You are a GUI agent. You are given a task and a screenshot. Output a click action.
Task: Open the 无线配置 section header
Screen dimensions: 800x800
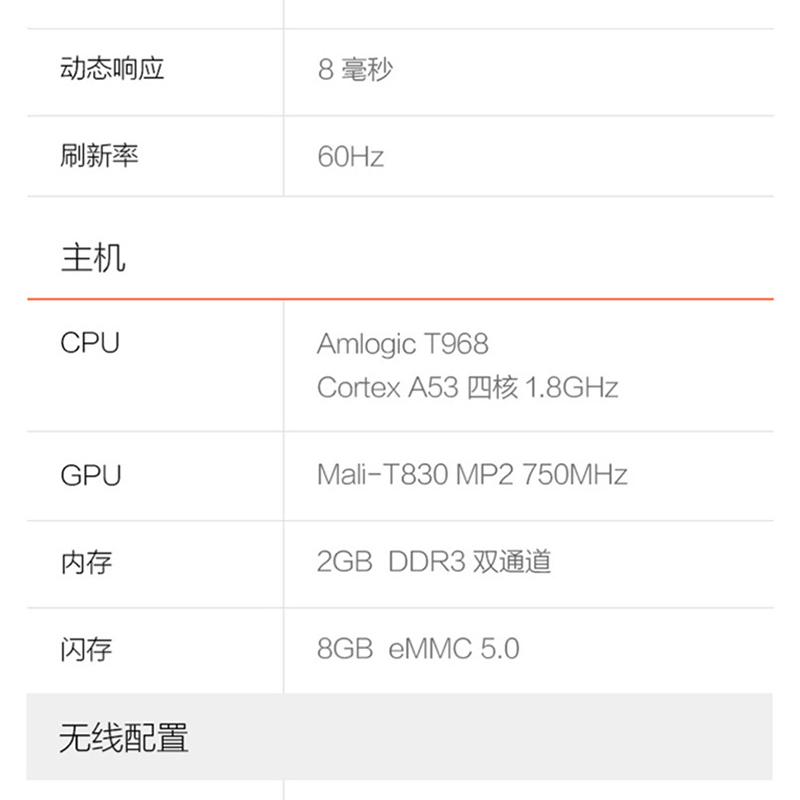coord(124,738)
